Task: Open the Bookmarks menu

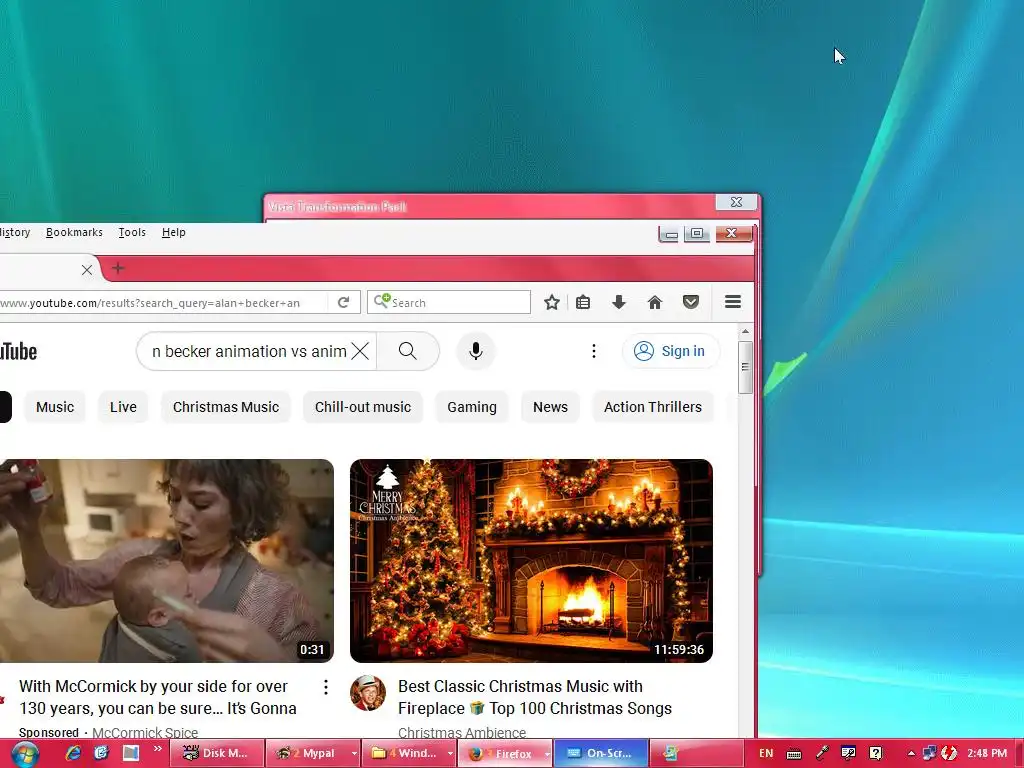Action: [x=74, y=232]
